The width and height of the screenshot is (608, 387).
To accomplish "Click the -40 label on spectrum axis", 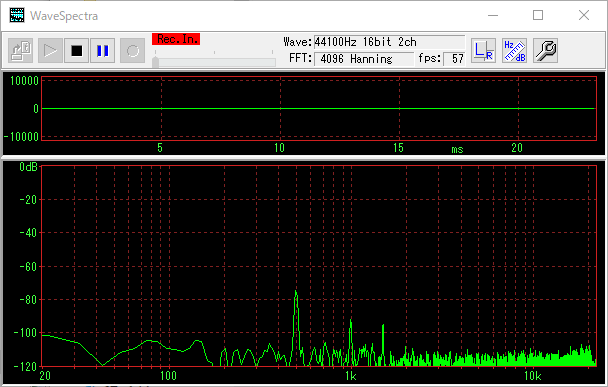I will [x=28, y=233].
